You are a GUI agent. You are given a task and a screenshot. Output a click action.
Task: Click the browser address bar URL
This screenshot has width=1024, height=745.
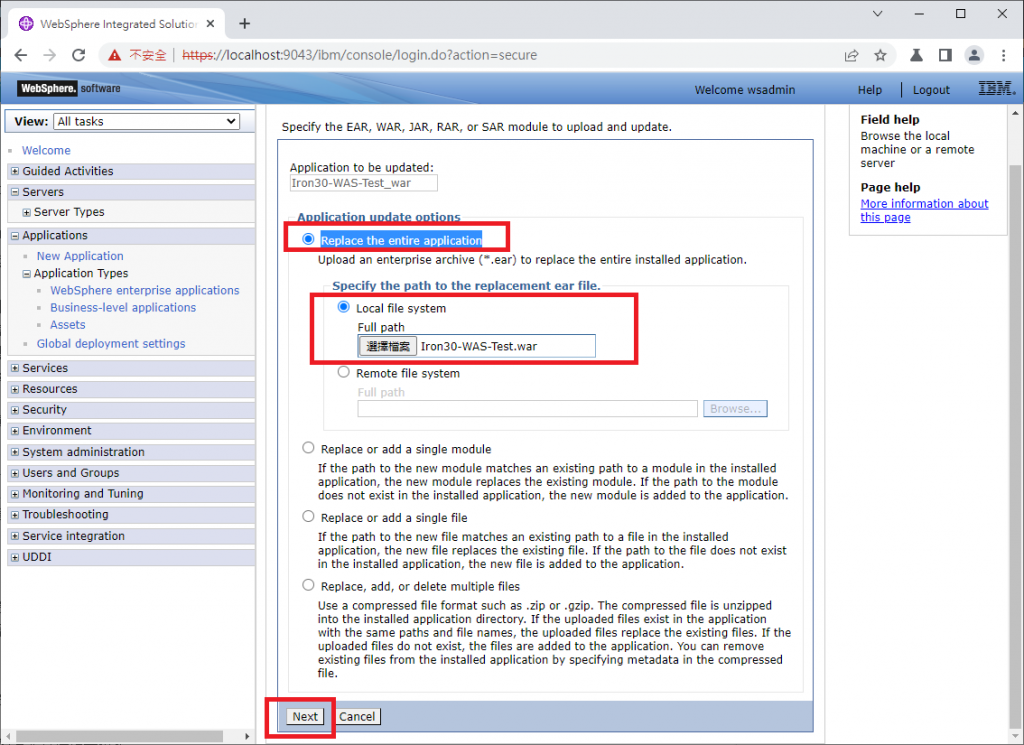(359, 55)
